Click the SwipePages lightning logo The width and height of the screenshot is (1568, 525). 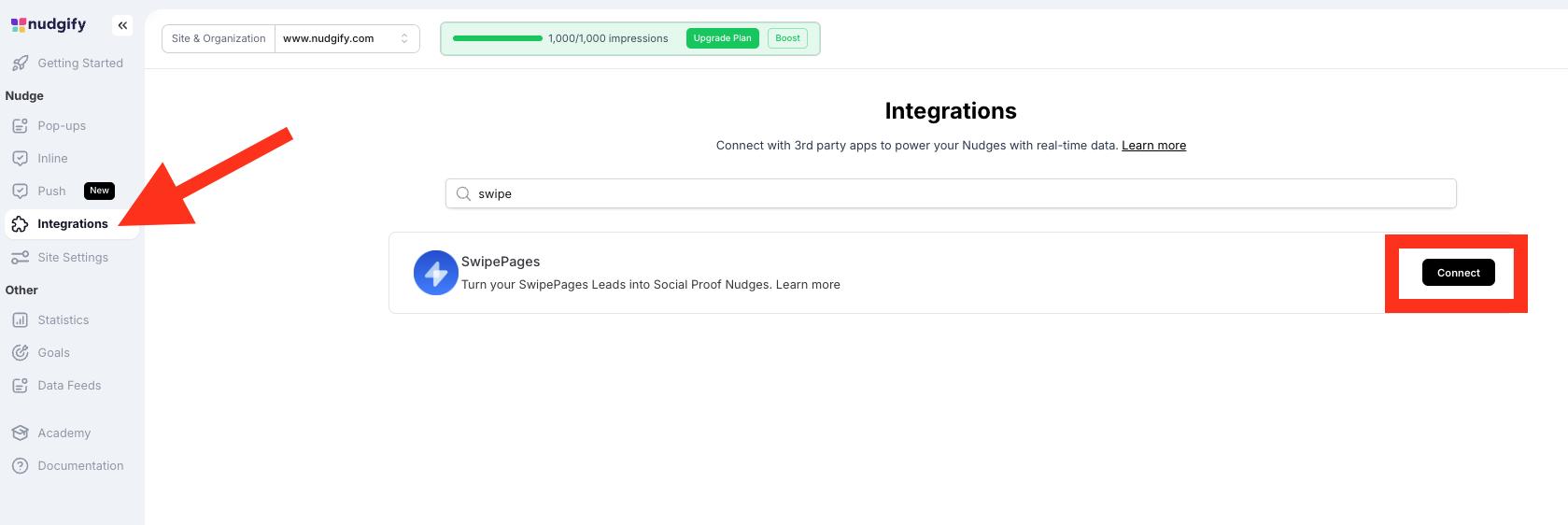pyautogui.click(x=435, y=273)
